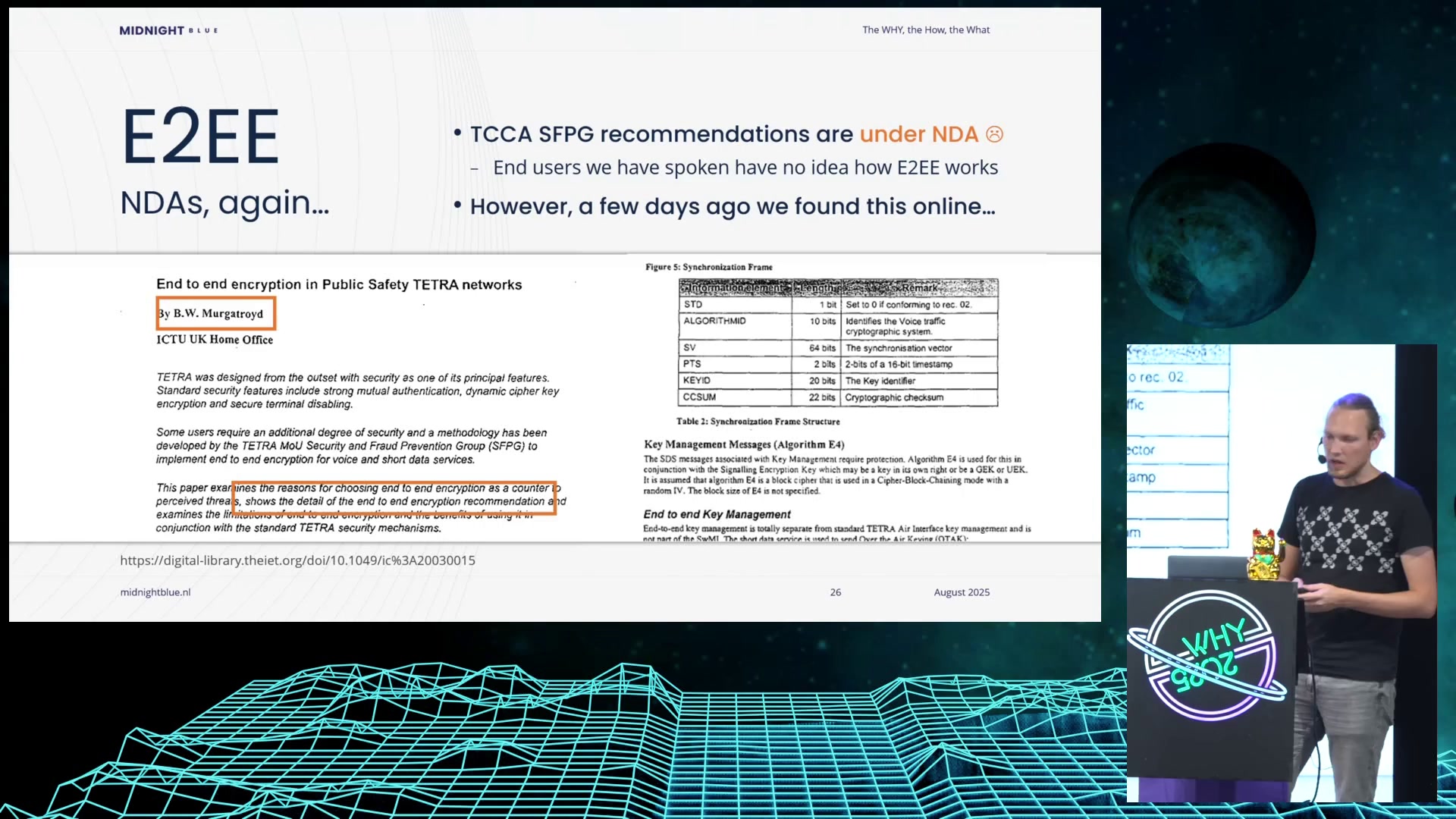1456x819 pixels.
Task: Click 'TCCA SFPG recommendations are under NDA' bullet
Action: pyautogui.click(x=728, y=134)
